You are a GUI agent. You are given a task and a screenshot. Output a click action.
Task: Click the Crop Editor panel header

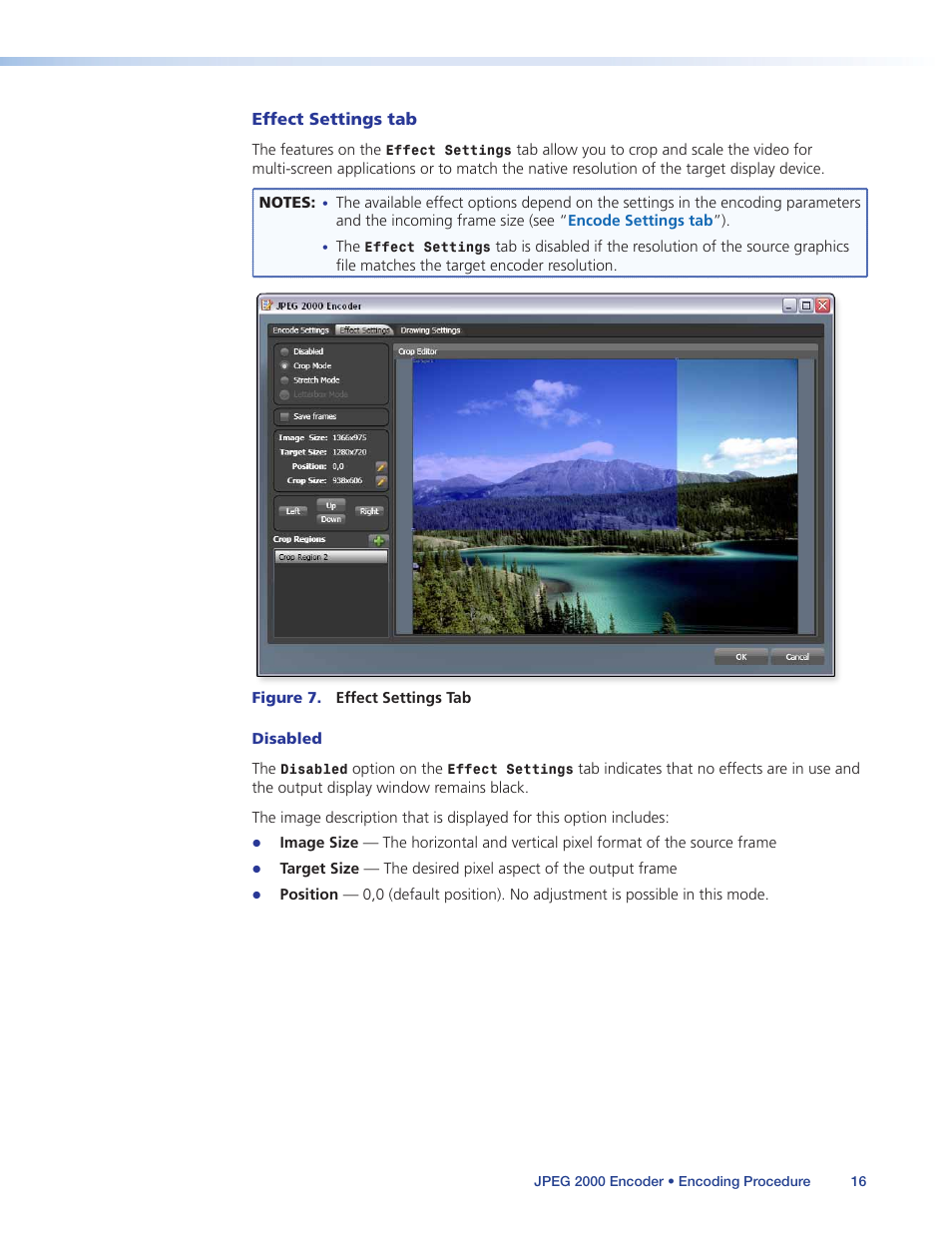click(x=606, y=351)
